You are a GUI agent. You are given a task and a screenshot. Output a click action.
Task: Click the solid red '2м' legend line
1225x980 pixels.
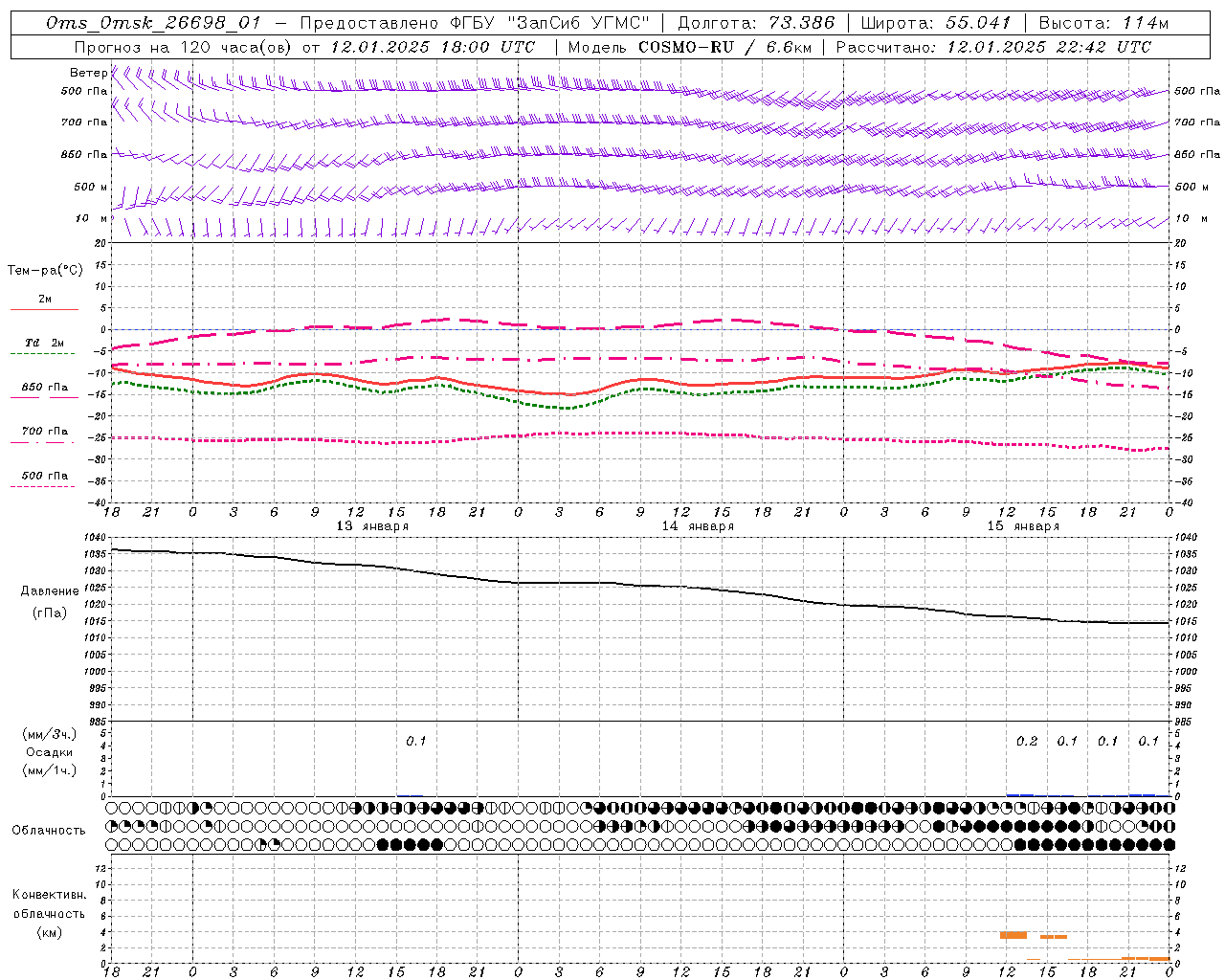(x=44, y=309)
